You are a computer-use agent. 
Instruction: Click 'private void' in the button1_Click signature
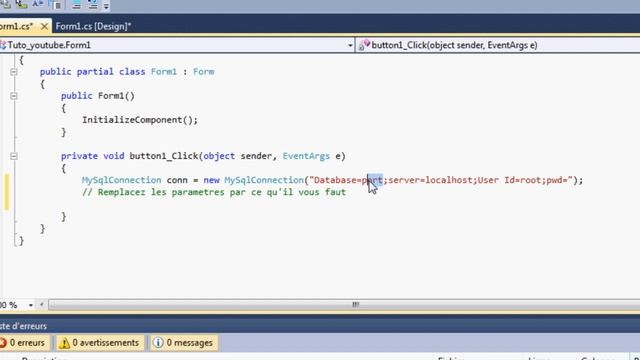(93, 156)
